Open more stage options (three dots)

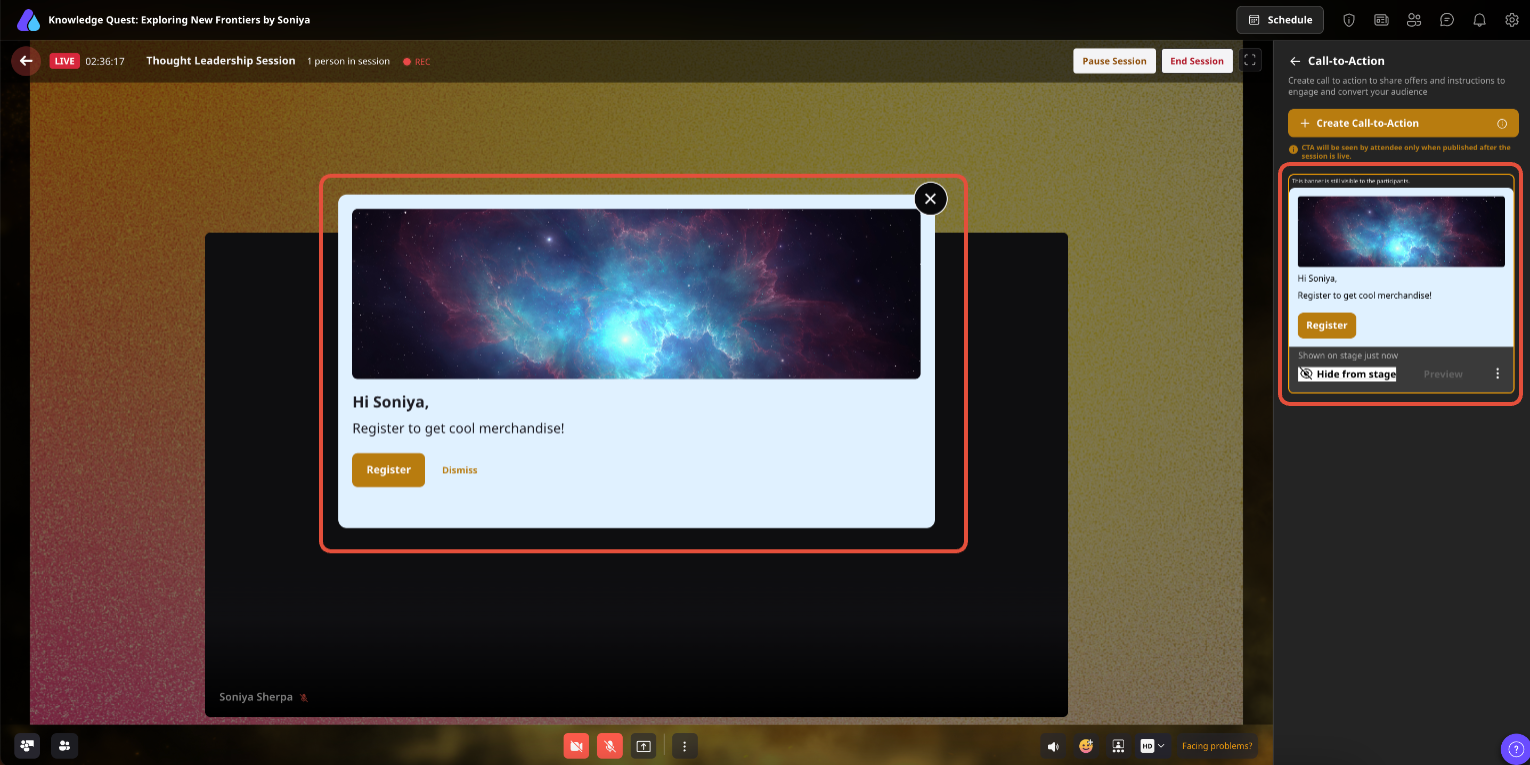[x=685, y=746]
